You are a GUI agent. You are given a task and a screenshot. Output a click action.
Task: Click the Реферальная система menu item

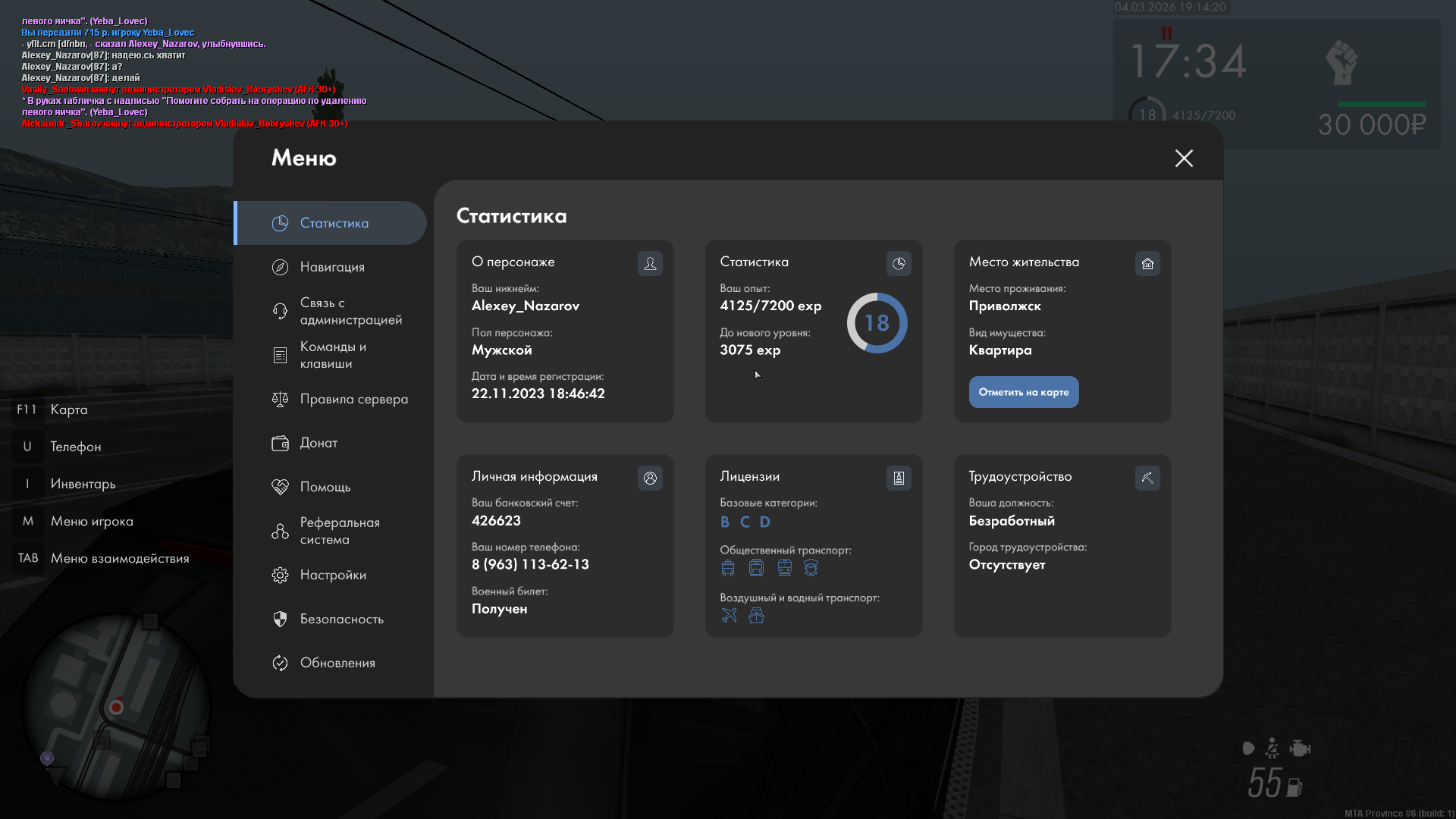pyautogui.click(x=339, y=531)
